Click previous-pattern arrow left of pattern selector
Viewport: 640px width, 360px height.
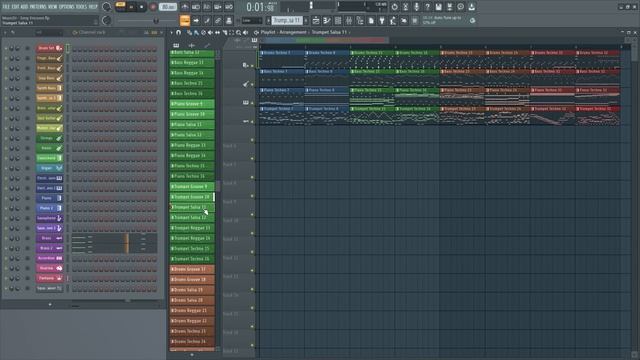(x=269, y=20)
